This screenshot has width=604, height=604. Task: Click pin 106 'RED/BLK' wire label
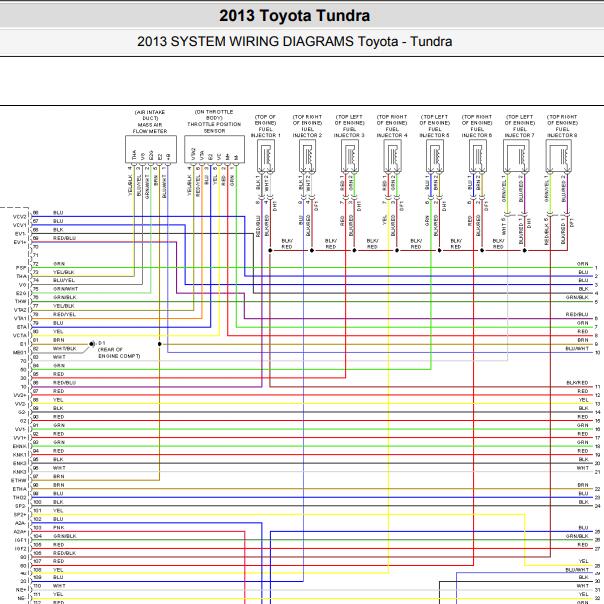(64, 553)
